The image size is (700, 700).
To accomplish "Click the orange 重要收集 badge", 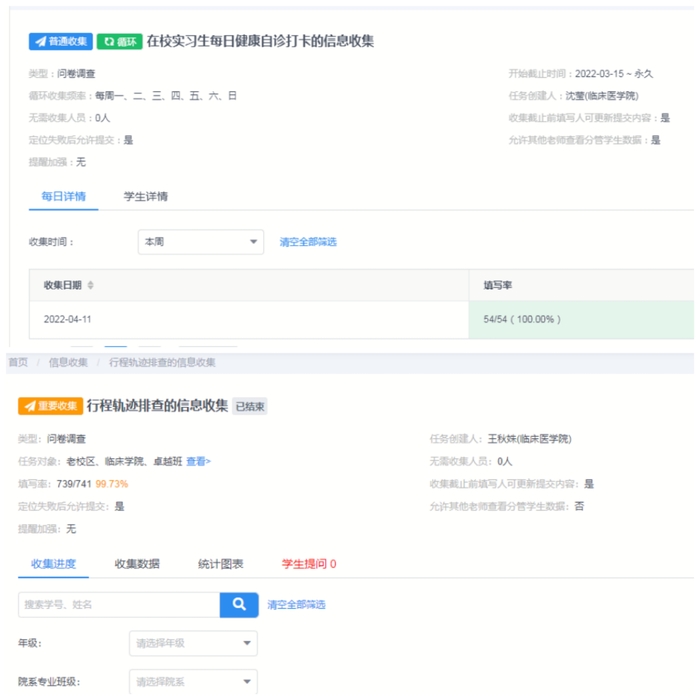I will [50, 406].
